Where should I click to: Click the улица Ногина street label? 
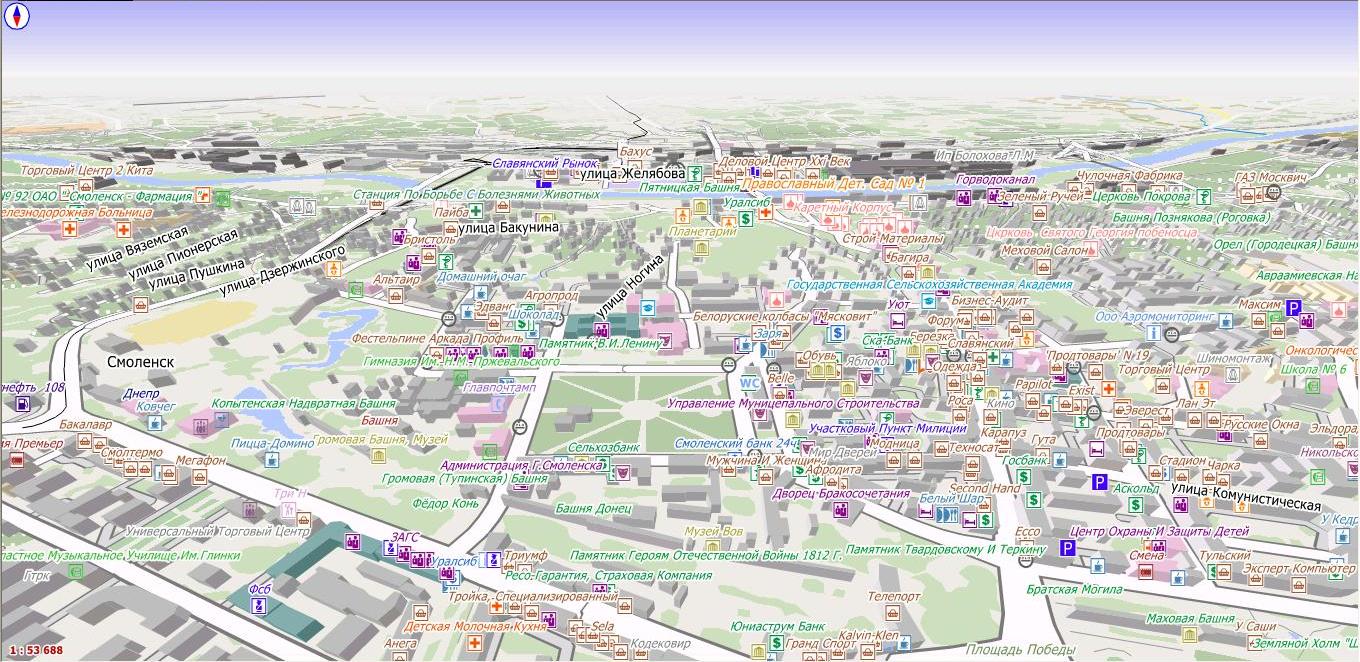[629, 286]
